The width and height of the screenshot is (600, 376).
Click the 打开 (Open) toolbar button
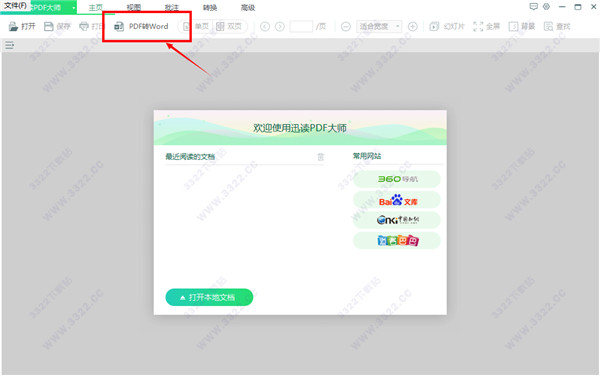[x=22, y=26]
